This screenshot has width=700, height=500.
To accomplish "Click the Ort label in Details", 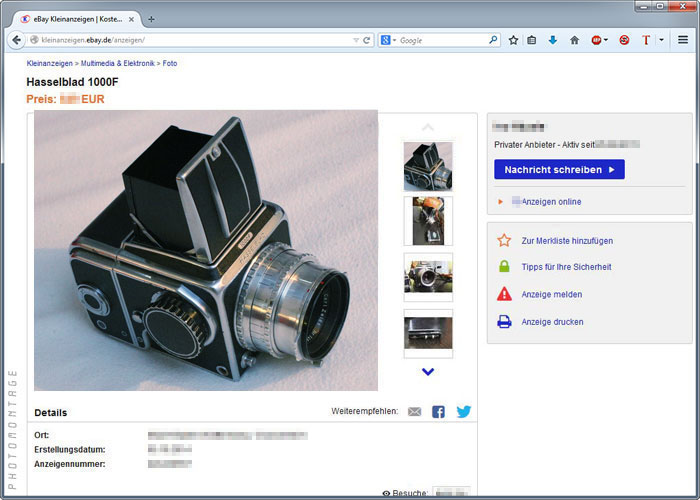I will tap(42, 435).
